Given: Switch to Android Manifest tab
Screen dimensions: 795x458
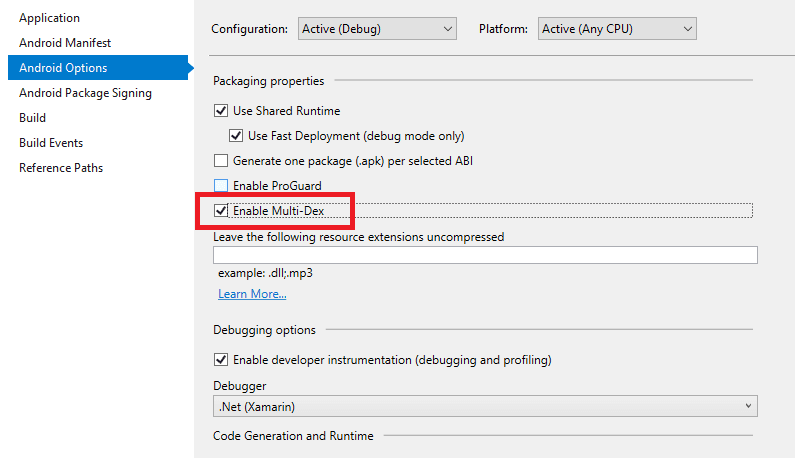Looking at the screenshot, I should coord(65,43).
